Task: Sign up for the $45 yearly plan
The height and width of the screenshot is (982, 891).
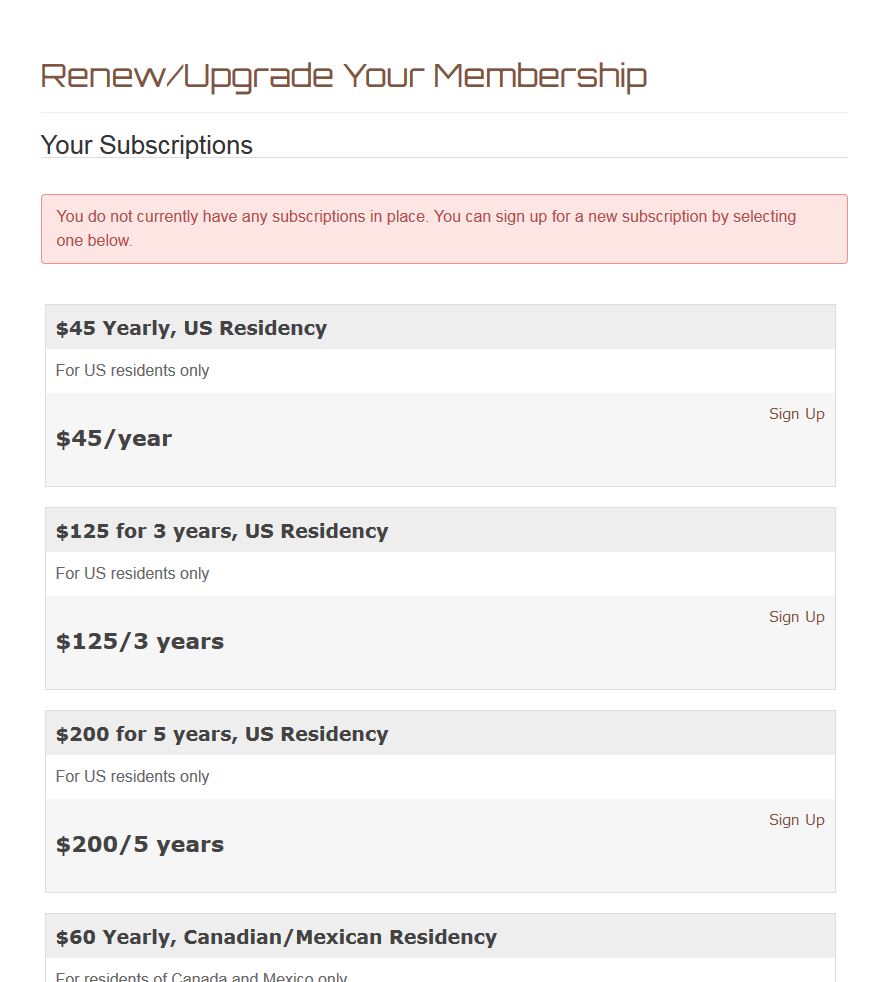Action: click(x=796, y=415)
